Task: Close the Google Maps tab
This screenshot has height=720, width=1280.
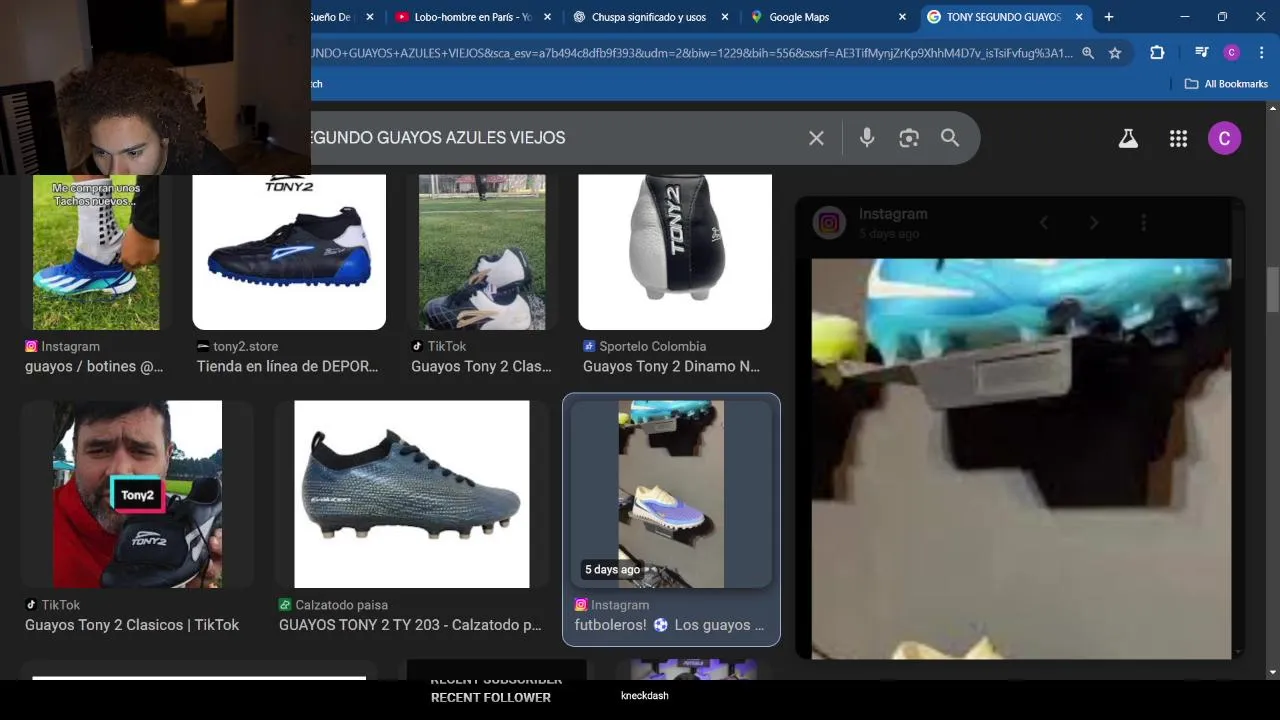Action: click(x=902, y=17)
